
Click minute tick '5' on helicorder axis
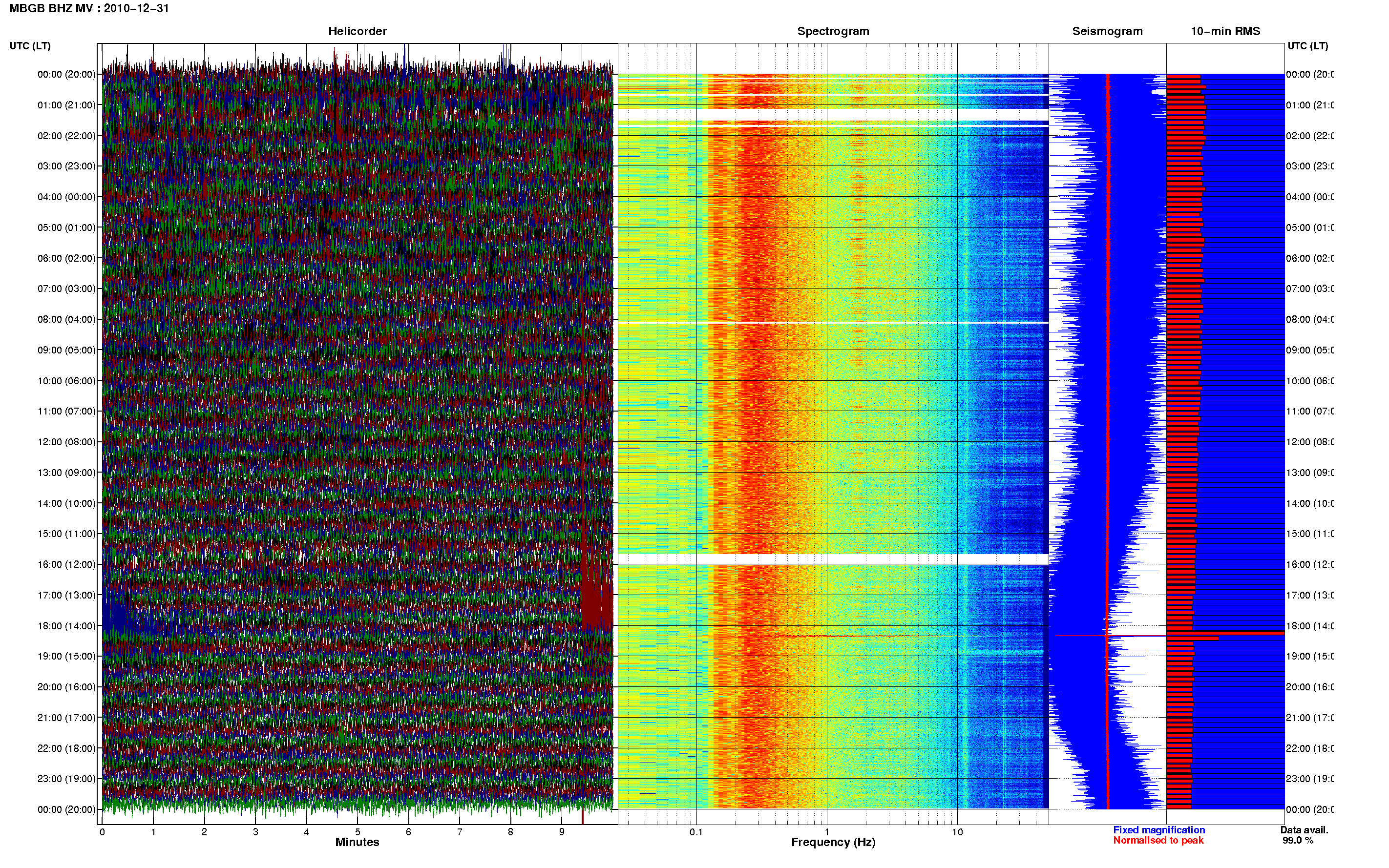tap(358, 832)
